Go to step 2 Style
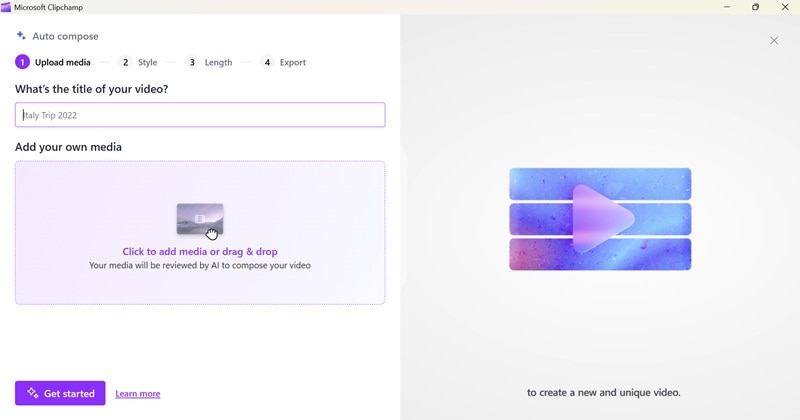Viewport: 800px width, 420px height. 138,62
